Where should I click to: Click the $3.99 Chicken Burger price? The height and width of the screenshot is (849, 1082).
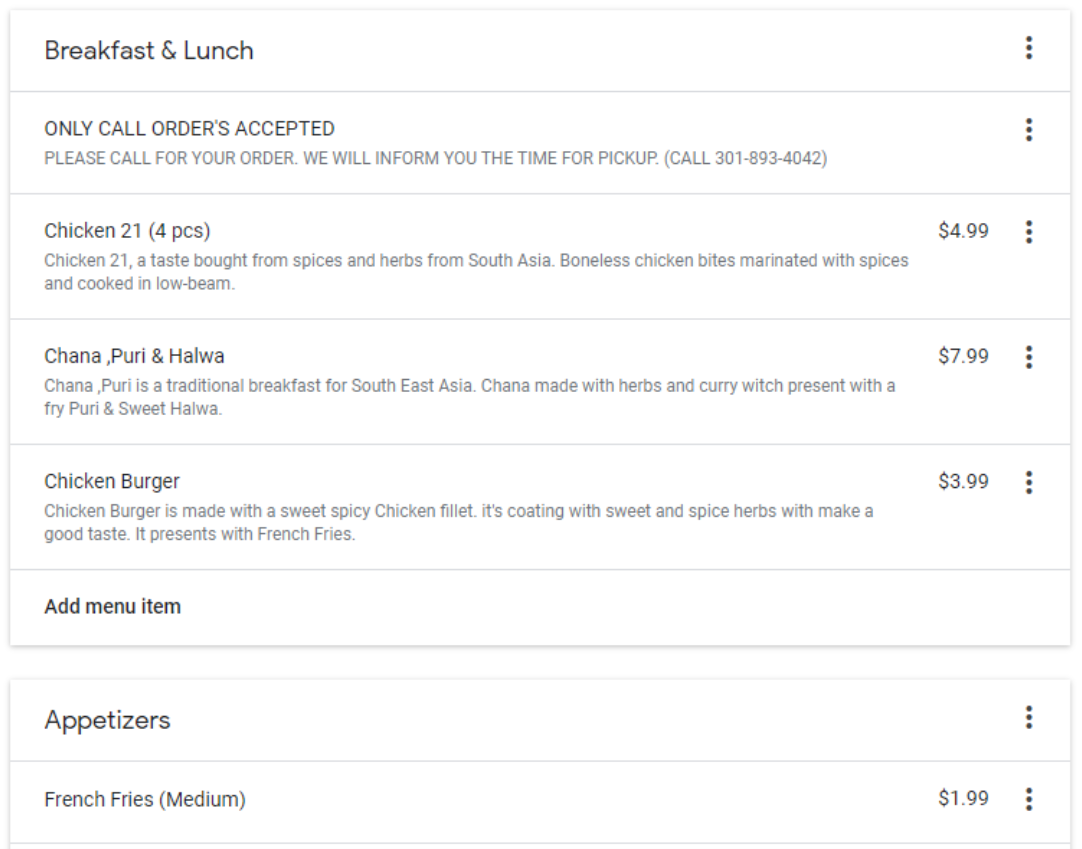[x=963, y=481]
